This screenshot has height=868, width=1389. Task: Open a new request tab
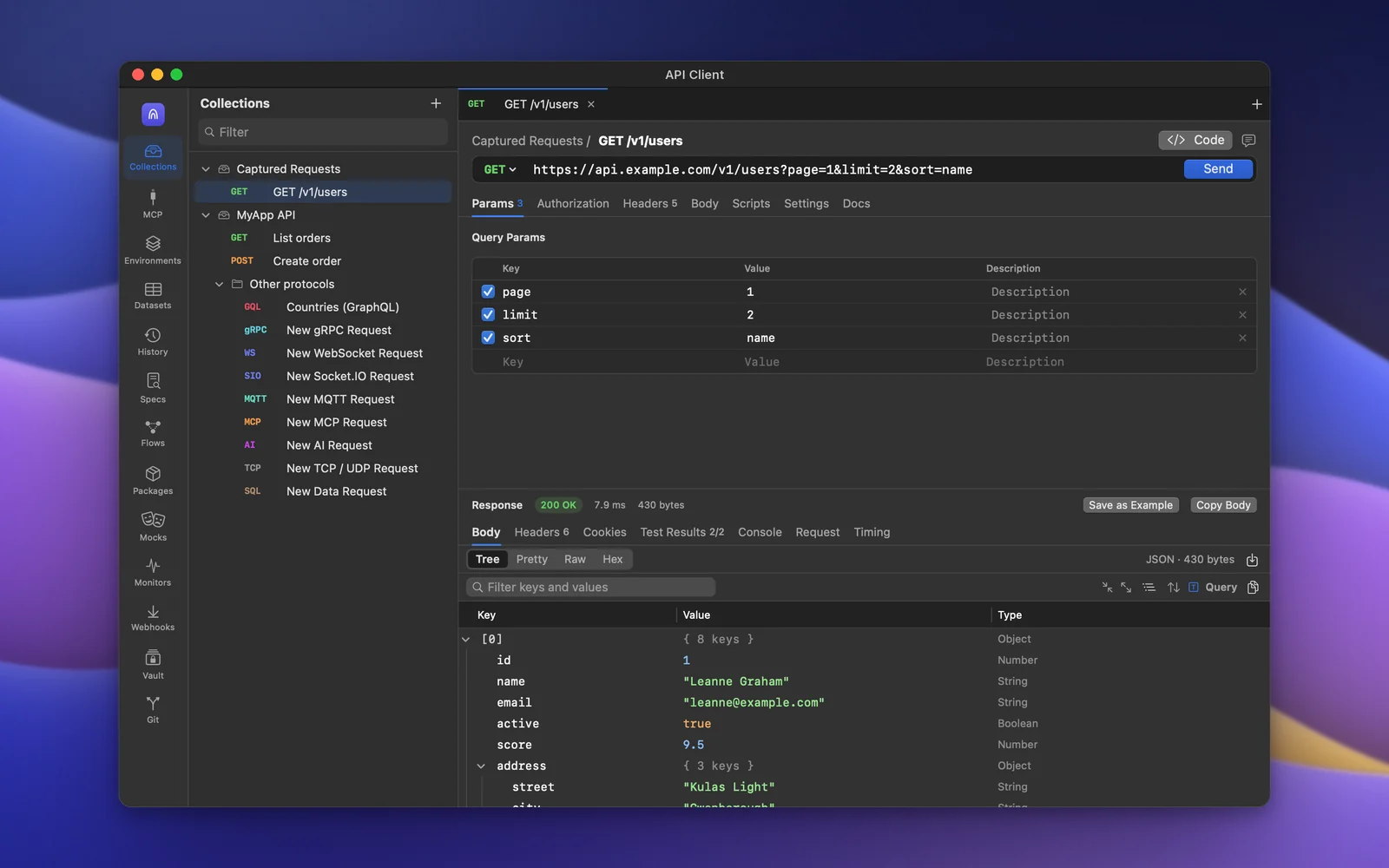[x=1256, y=104]
